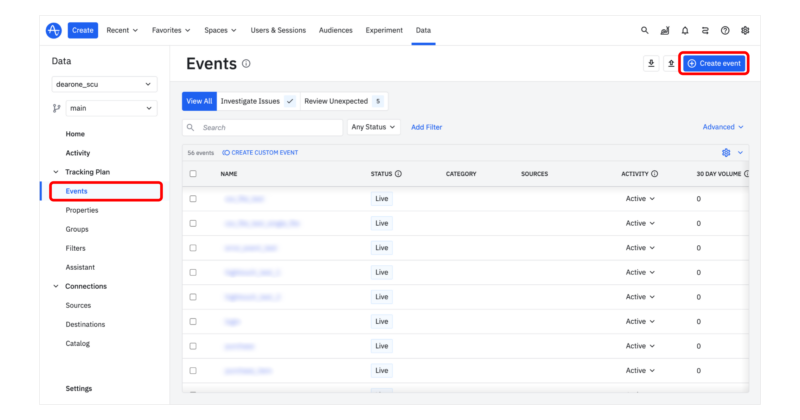Viewport: 800px width, 420px height.
Task: Click the Add Filter link
Action: (x=426, y=127)
